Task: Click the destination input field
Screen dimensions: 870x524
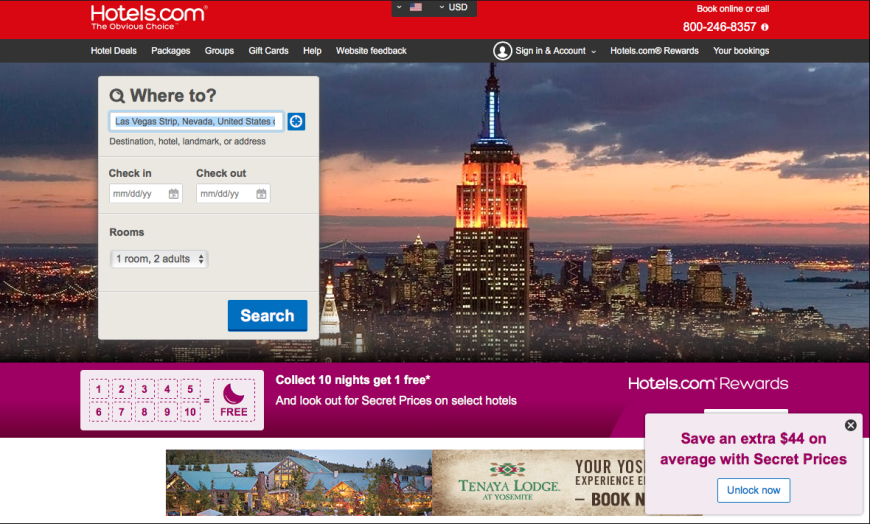Action: click(196, 122)
